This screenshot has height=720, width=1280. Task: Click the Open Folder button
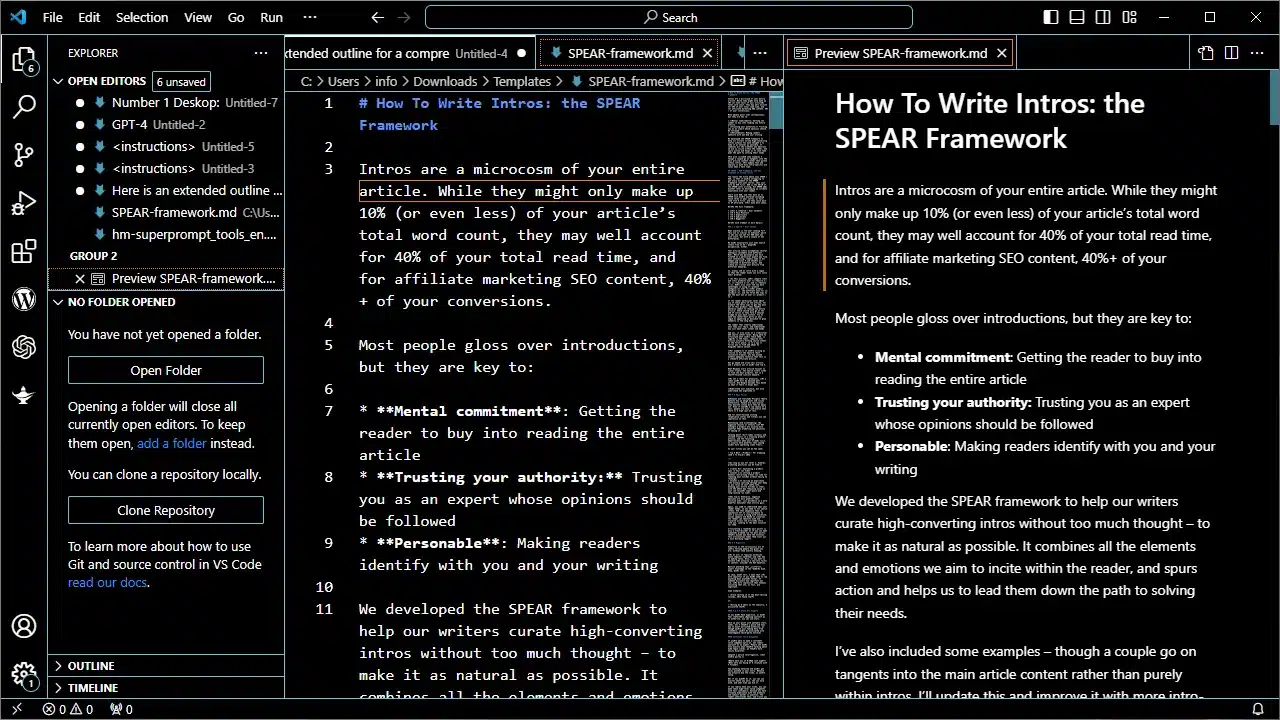coord(166,370)
